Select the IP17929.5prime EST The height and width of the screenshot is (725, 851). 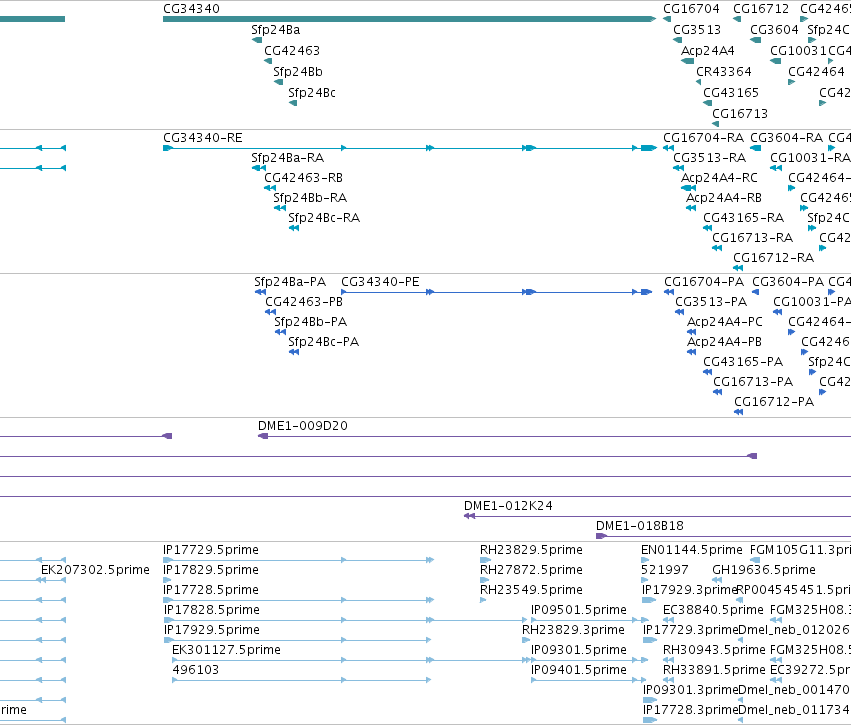click(x=297, y=640)
